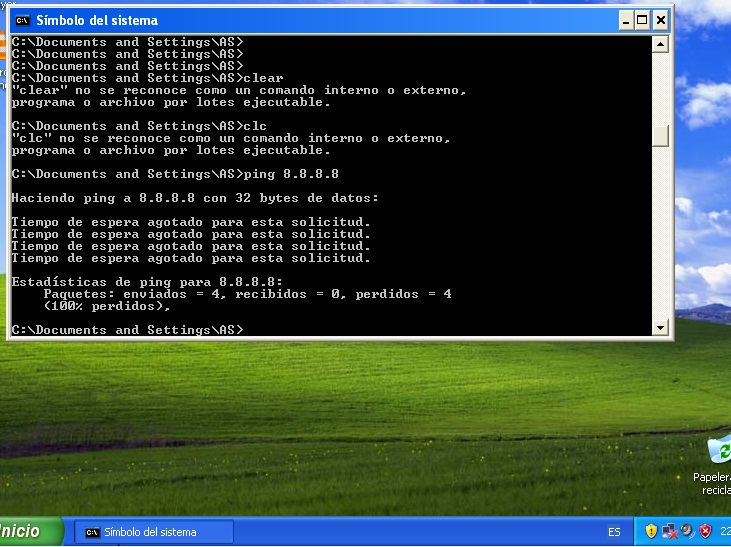
Task: Click the line 'ping 8.8.8.8' command
Action: [175, 174]
